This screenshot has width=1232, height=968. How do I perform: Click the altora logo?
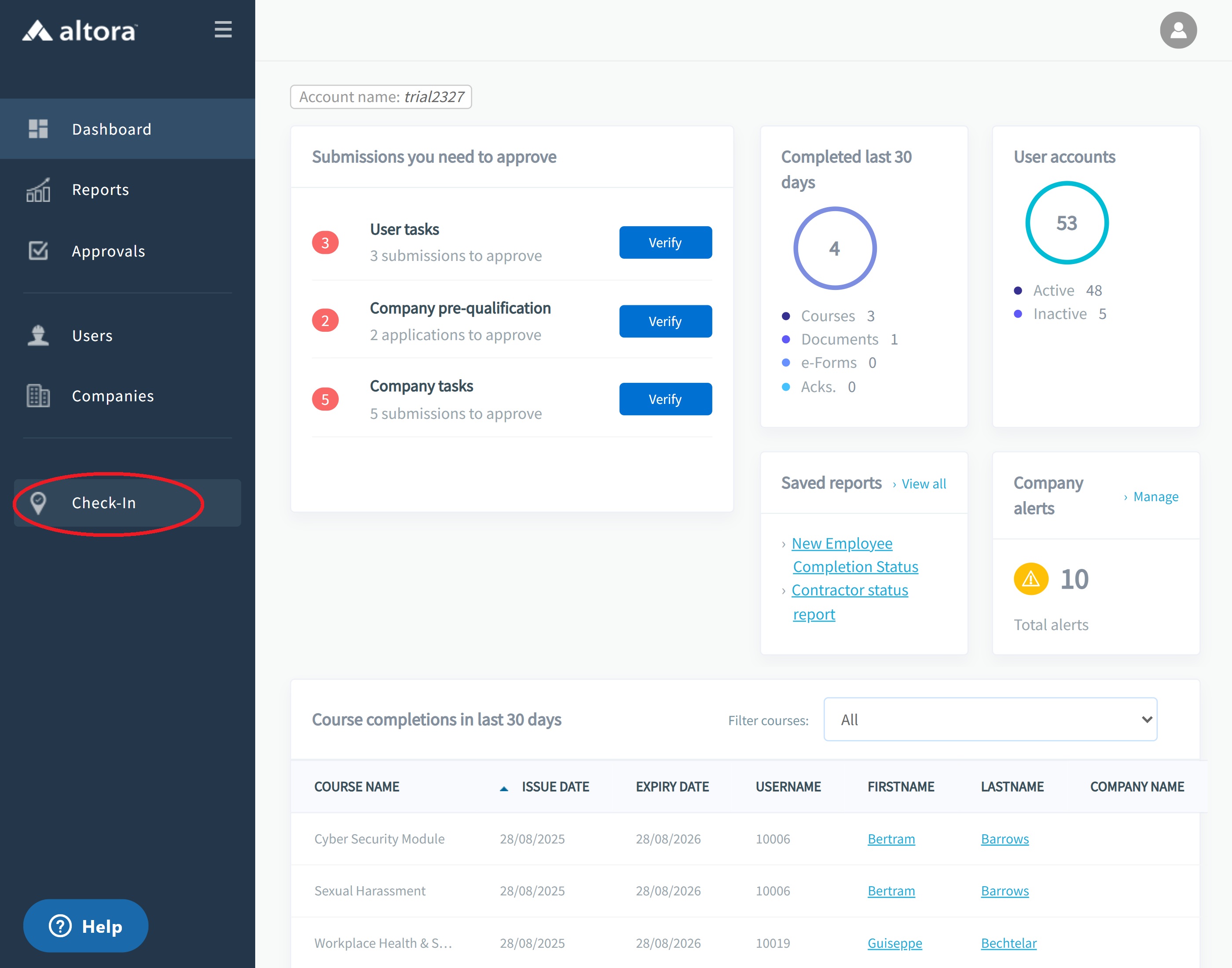80,31
